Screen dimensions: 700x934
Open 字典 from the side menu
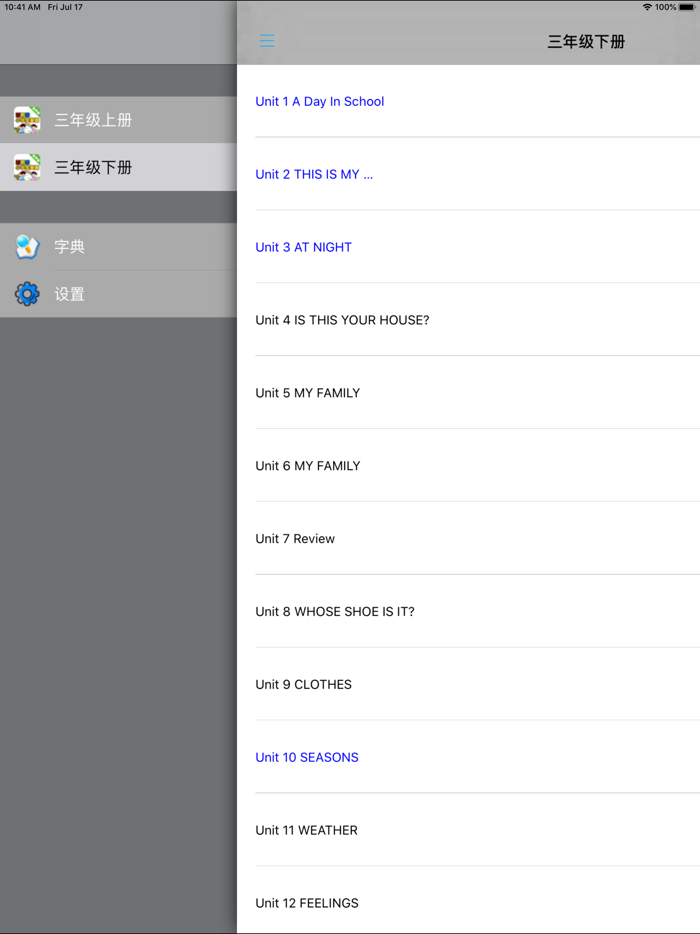pos(119,247)
